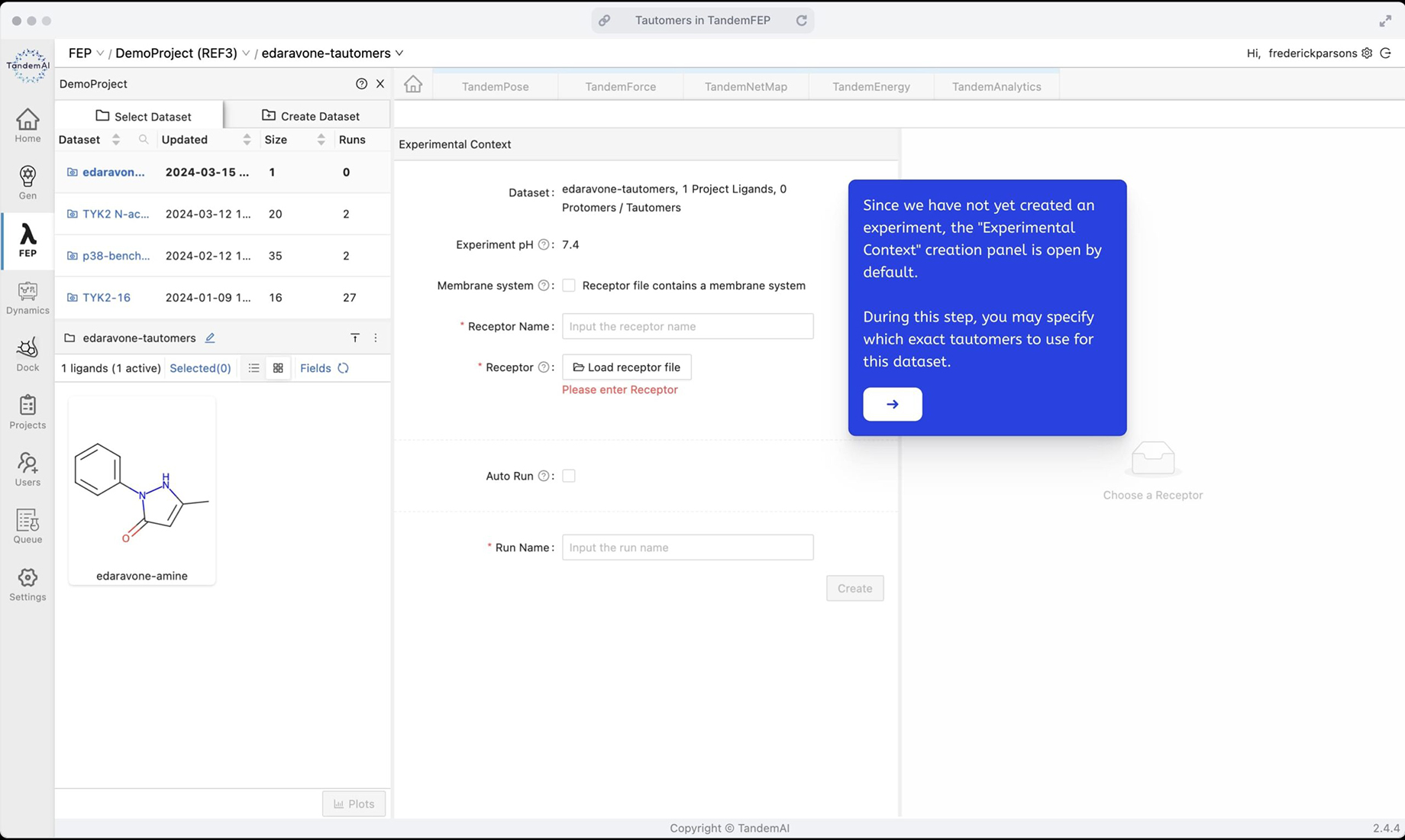The height and width of the screenshot is (840, 1405).
Task: Open the Dynamics module icon
Action: click(x=27, y=298)
